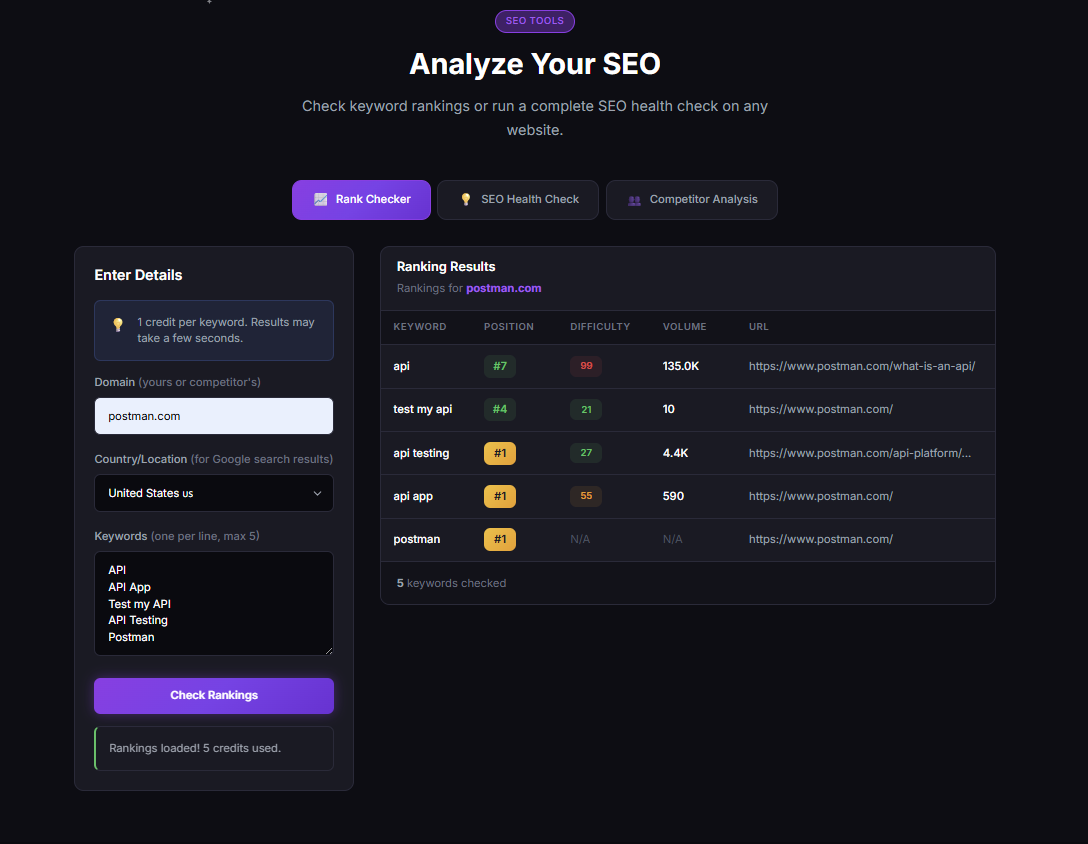Click the URL in the api testing row

tap(862, 453)
